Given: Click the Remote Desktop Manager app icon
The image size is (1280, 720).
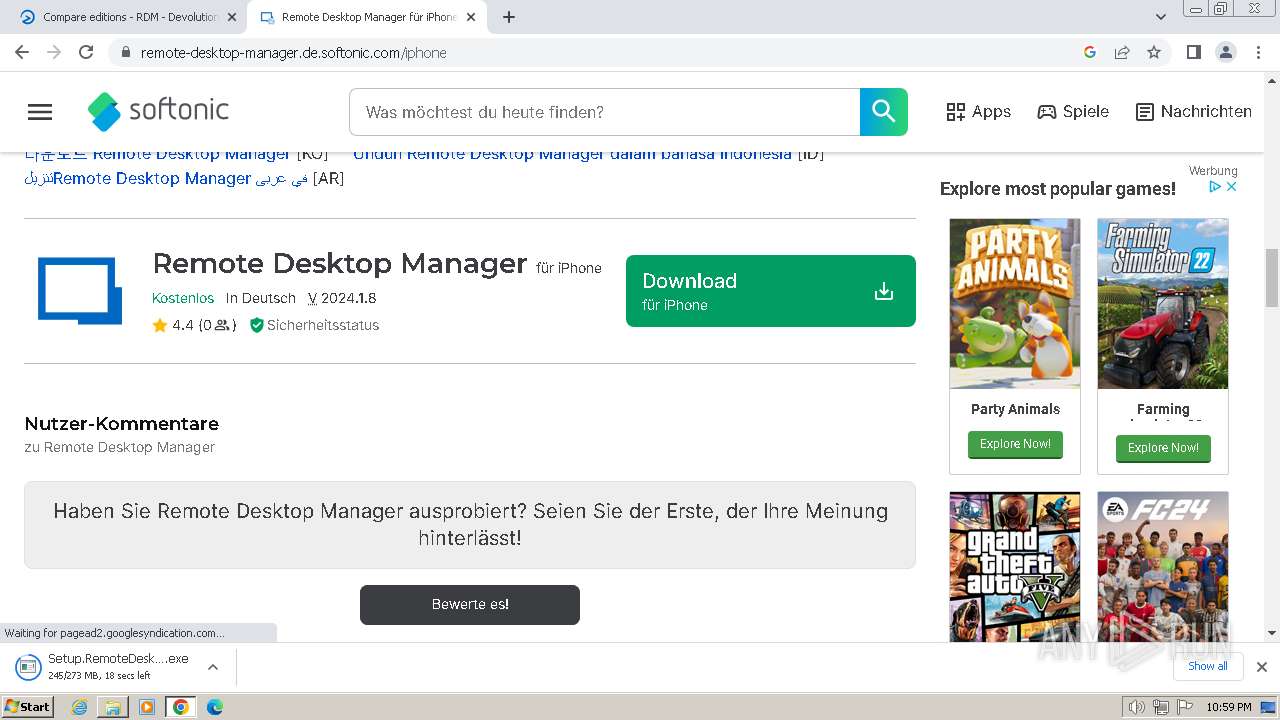Looking at the screenshot, I should (80, 291).
